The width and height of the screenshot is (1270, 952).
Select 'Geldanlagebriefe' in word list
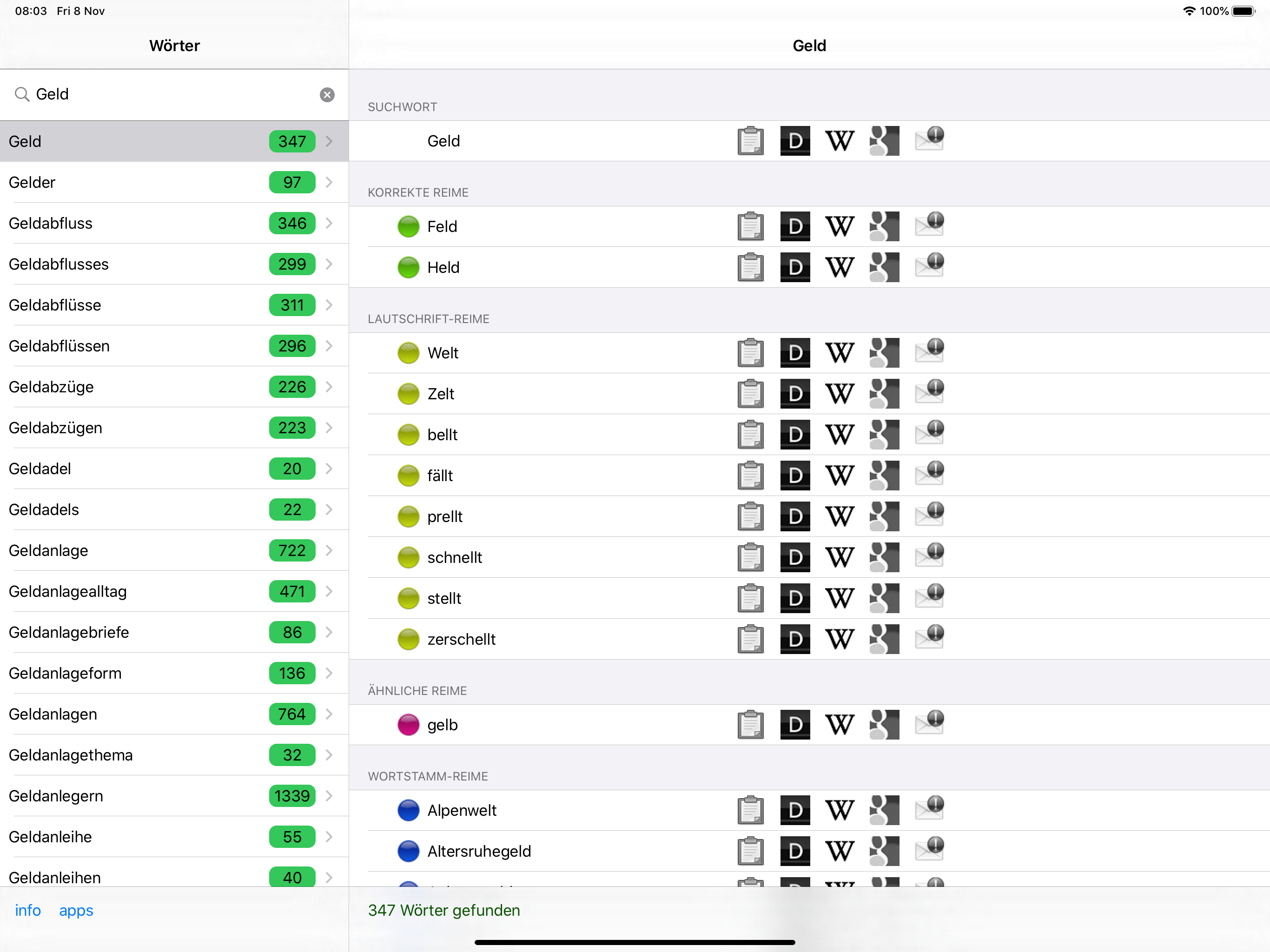pyautogui.click(x=174, y=632)
